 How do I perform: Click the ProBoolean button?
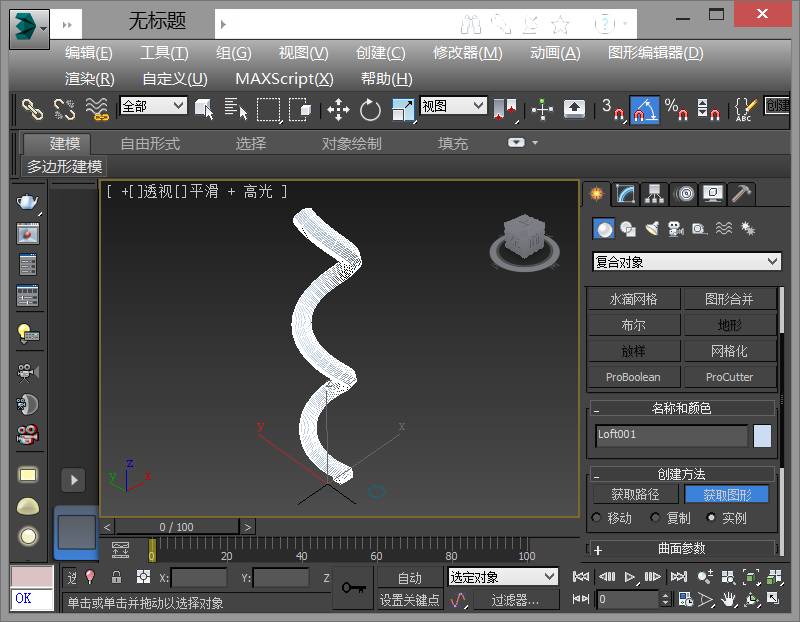[x=634, y=377]
